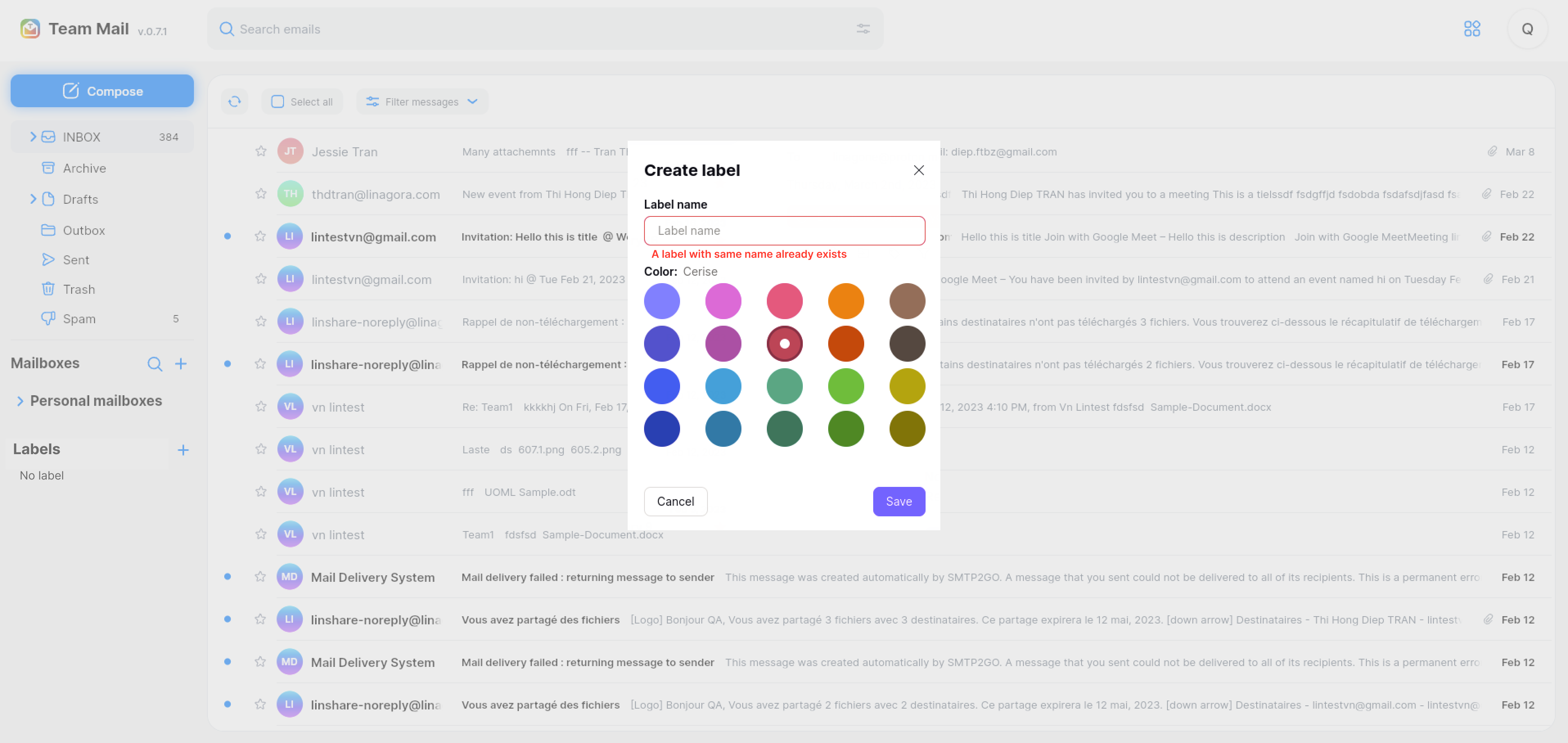Pick the olive color swatch in bottom row
1568x743 pixels.
pyautogui.click(x=907, y=429)
